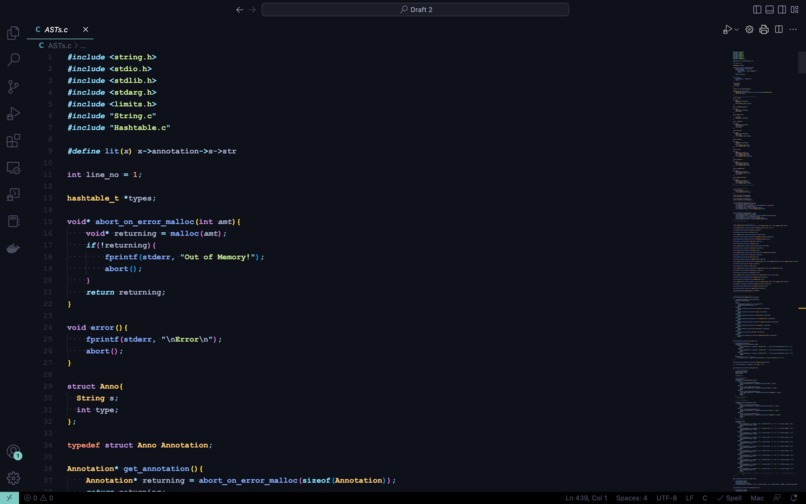Click the abort_on_error_malloc function definition name
Image resolution: width=806 pixels, height=504 pixels.
click(x=144, y=222)
